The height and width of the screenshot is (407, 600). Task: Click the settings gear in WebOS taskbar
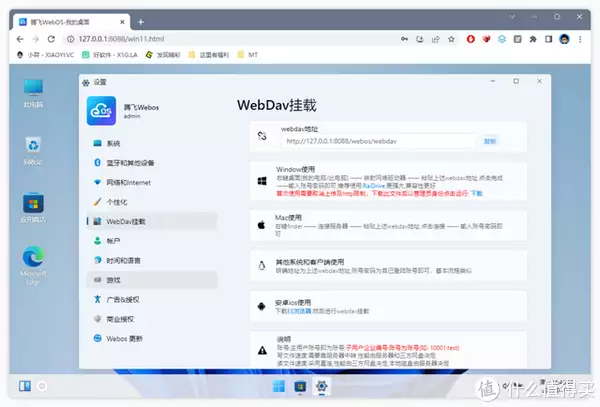point(321,386)
